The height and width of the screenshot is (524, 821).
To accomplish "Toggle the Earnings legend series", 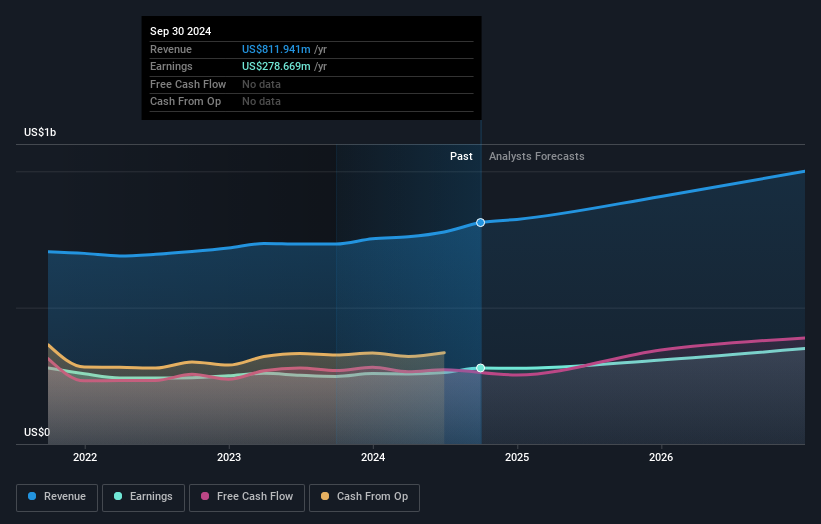I will click(143, 497).
